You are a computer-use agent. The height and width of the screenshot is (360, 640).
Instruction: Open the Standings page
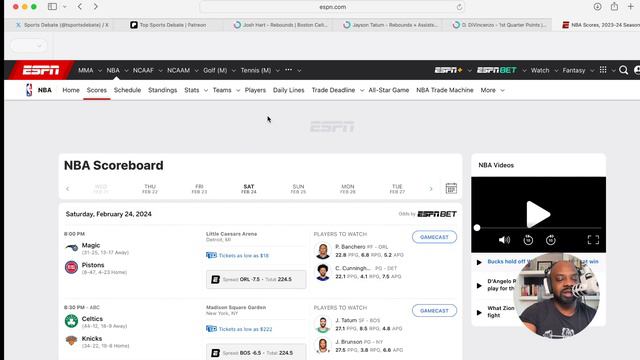tap(162, 90)
